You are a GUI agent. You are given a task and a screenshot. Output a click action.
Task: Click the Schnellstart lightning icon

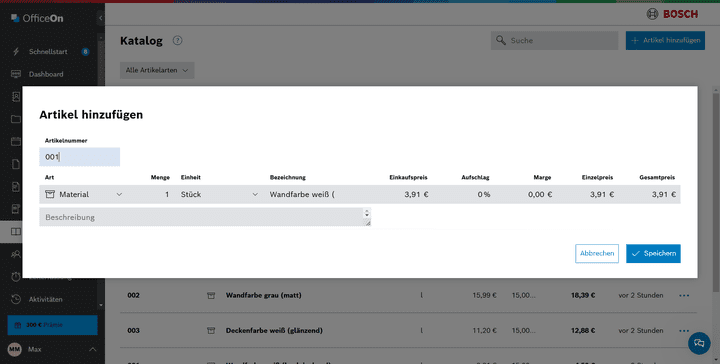tap(16, 51)
